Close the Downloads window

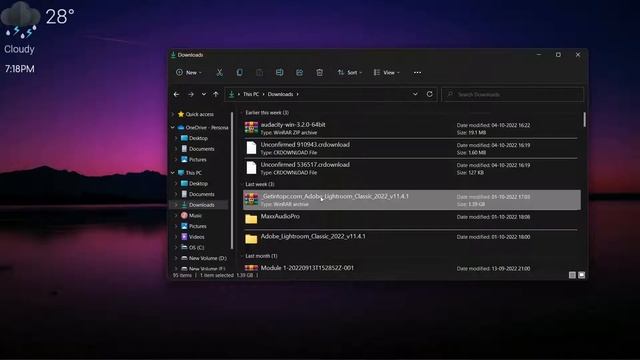578,54
